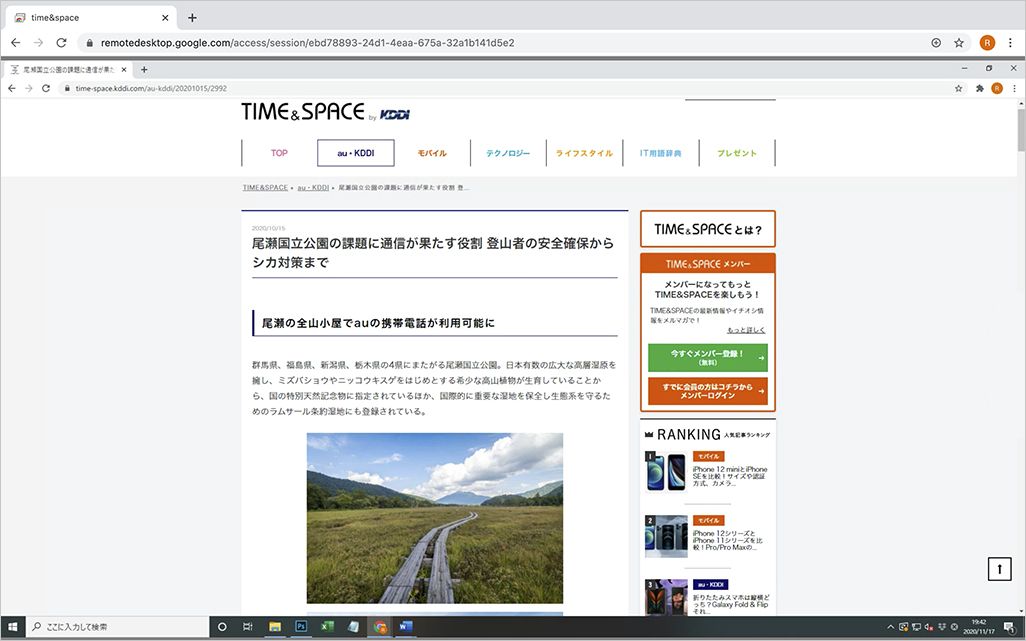Screen dimensions: 1026x641
Task: Close the time&space outer tab
Action: 165,18
